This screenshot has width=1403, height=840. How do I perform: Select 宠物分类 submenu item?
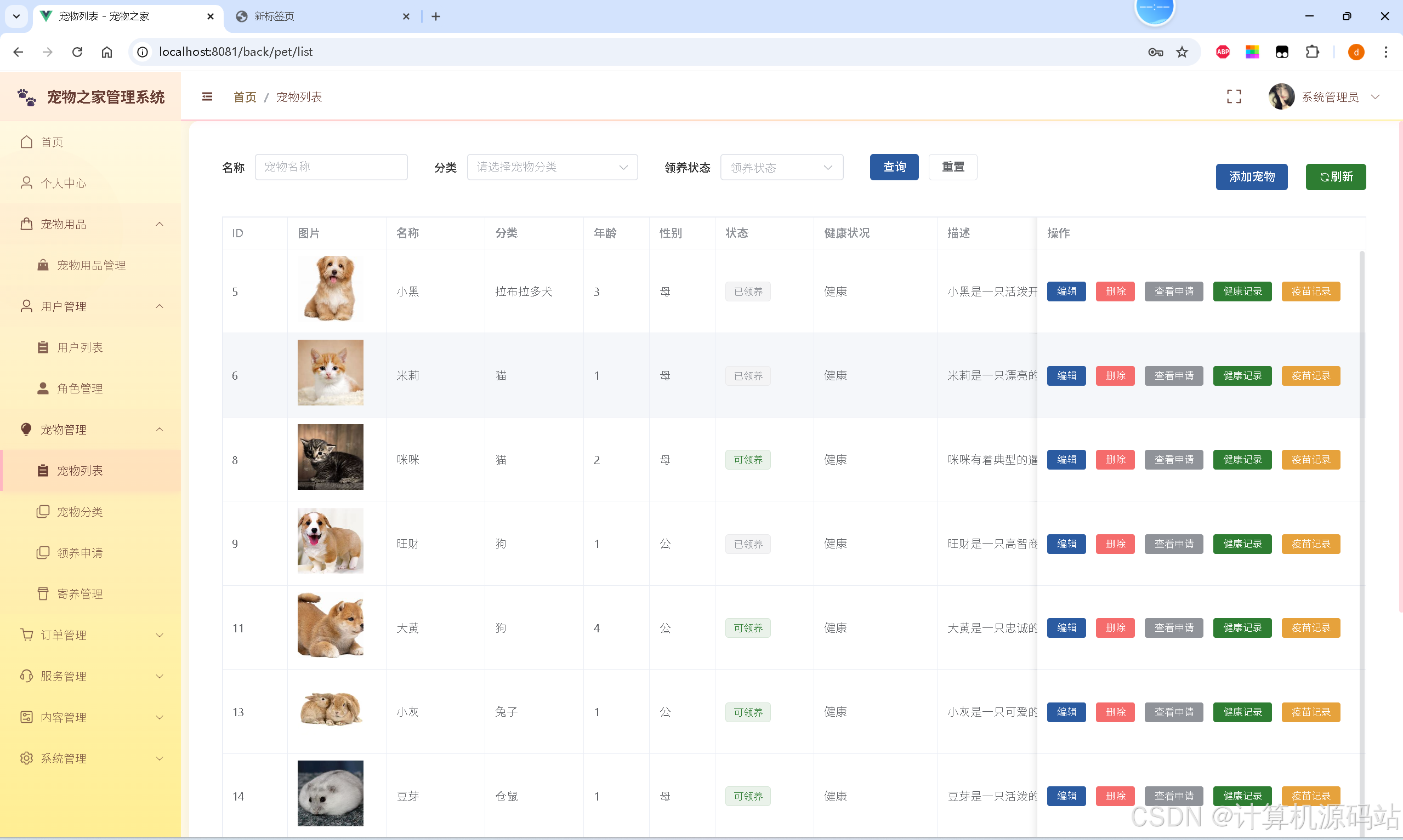tap(90, 512)
